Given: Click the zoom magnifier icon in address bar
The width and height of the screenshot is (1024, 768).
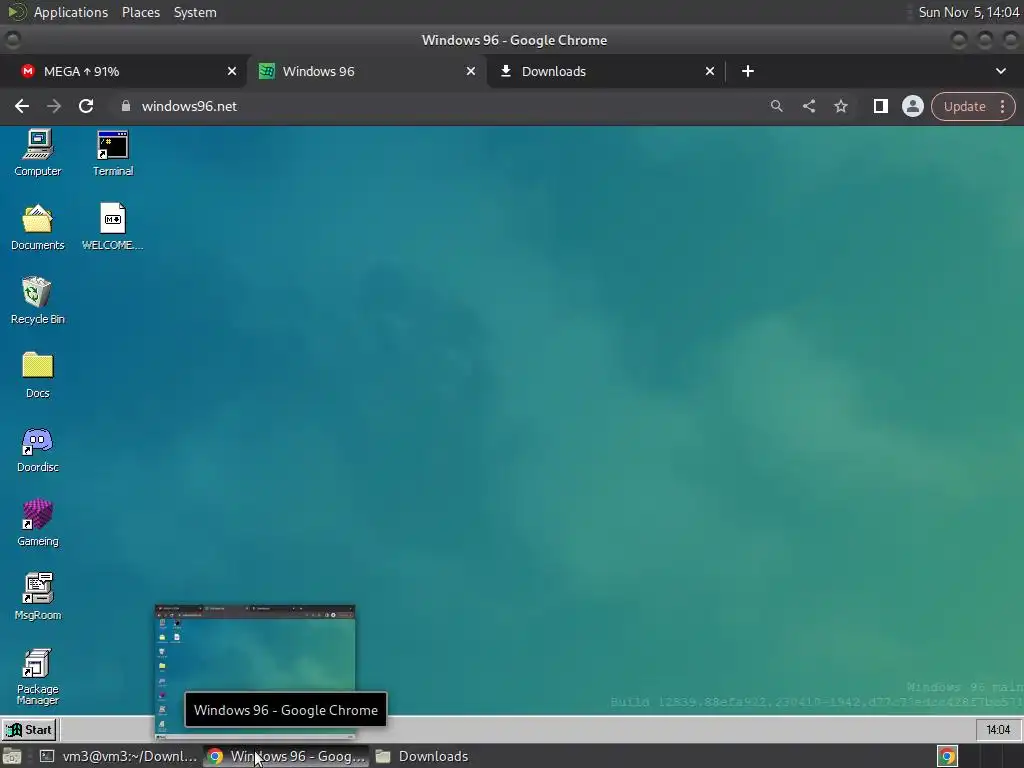Looking at the screenshot, I should point(776,106).
